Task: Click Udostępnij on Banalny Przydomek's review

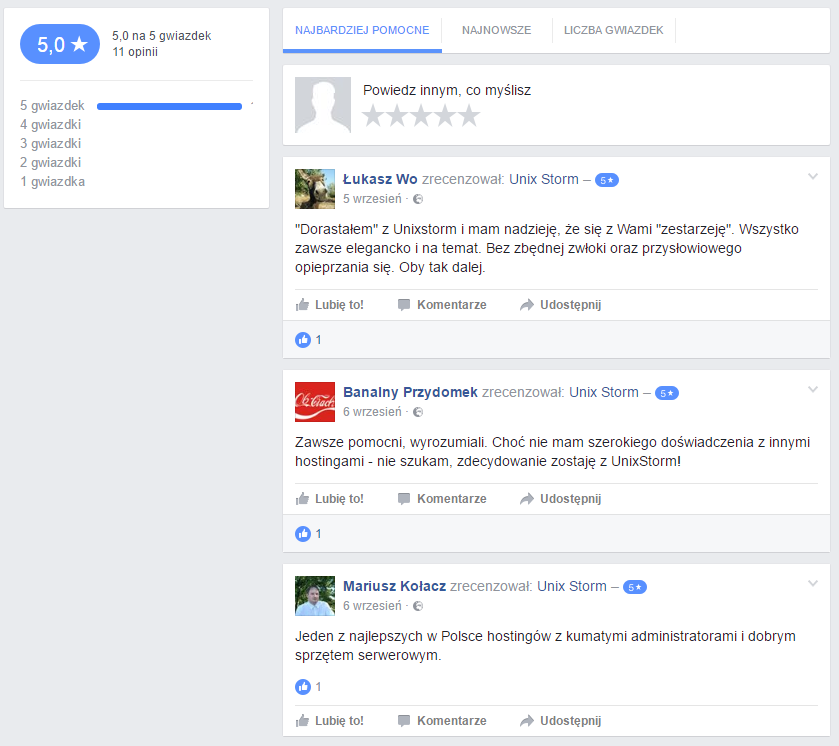Action: tap(570, 499)
